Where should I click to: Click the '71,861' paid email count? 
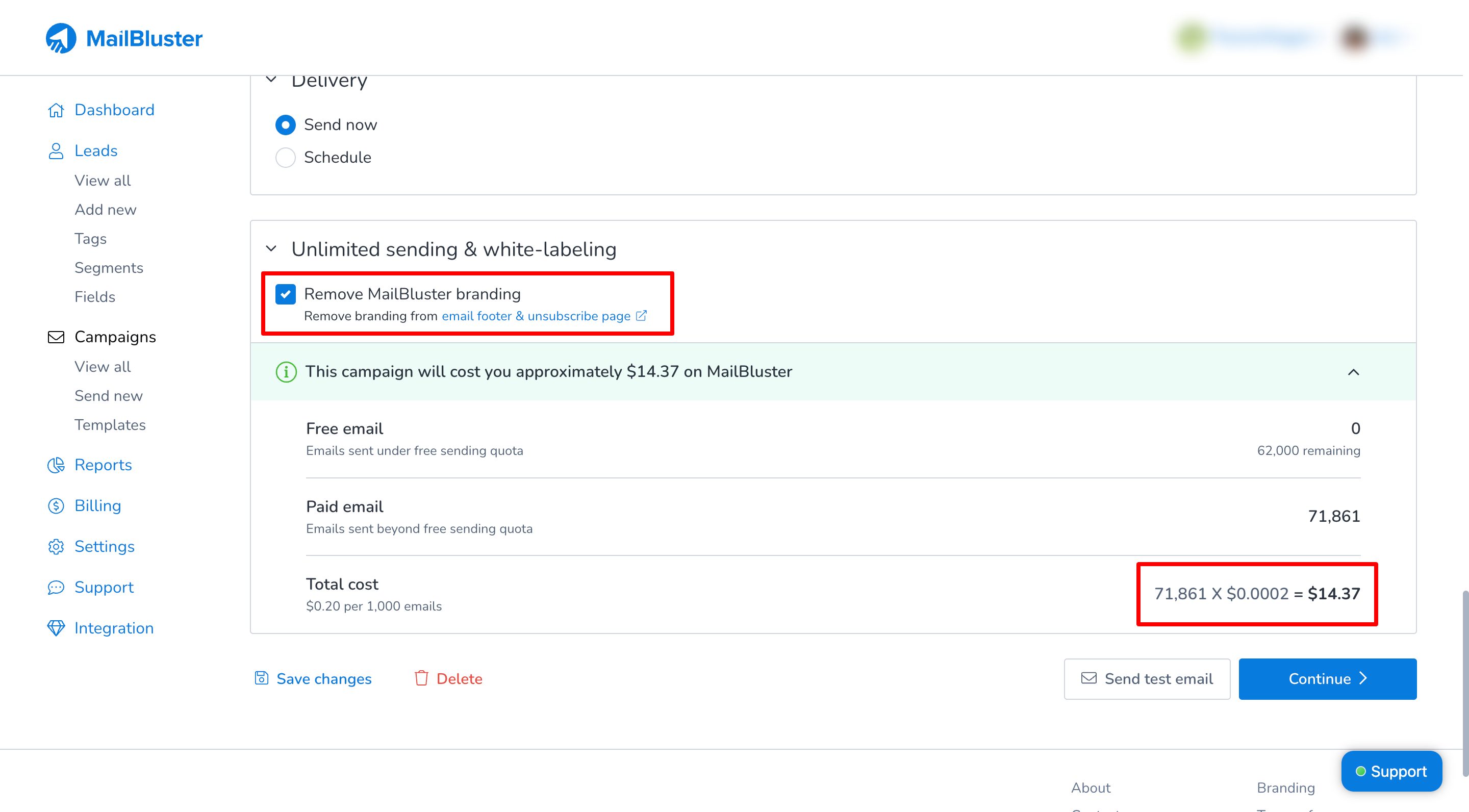click(x=1333, y=516)
